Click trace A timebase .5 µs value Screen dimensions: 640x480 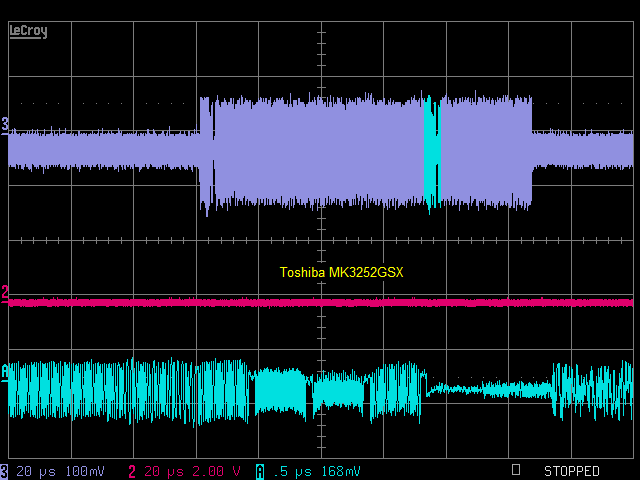coord(292,471)
